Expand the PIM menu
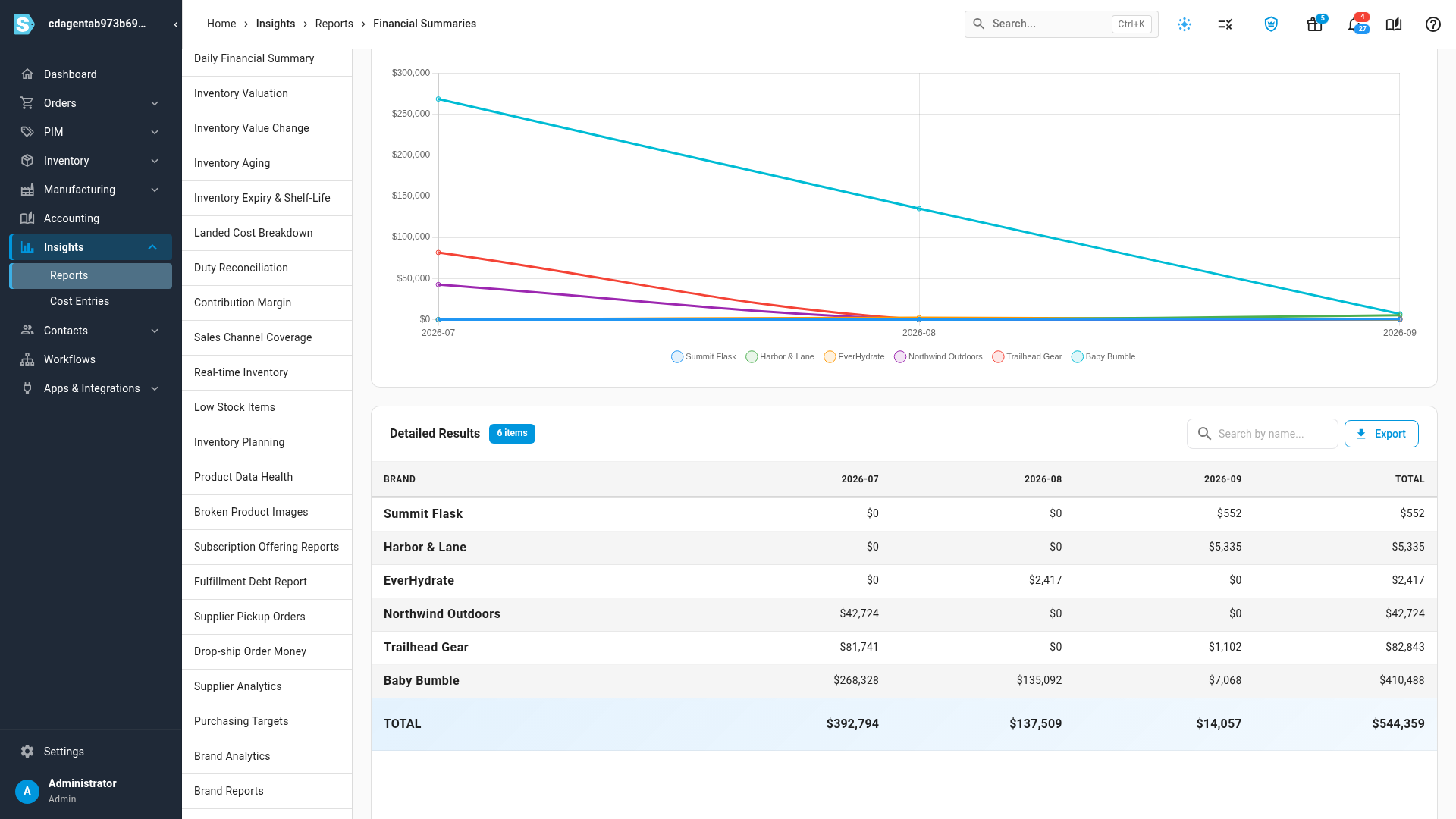Screen dimensions: 1456x819 pyautogui.click(x=155, y=132)
